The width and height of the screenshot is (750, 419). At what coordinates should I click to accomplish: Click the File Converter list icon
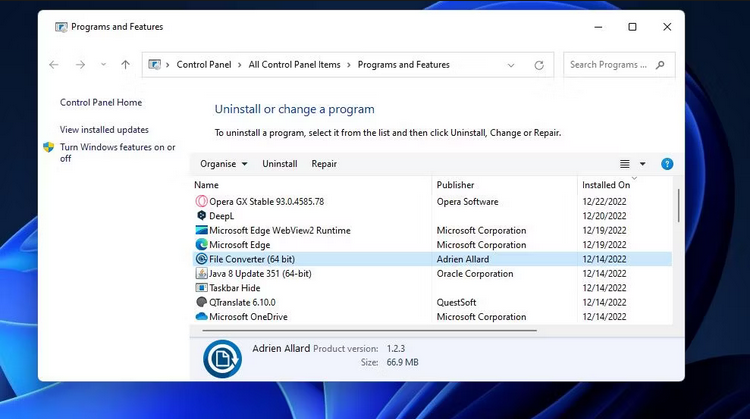click(x=202, y=259)
